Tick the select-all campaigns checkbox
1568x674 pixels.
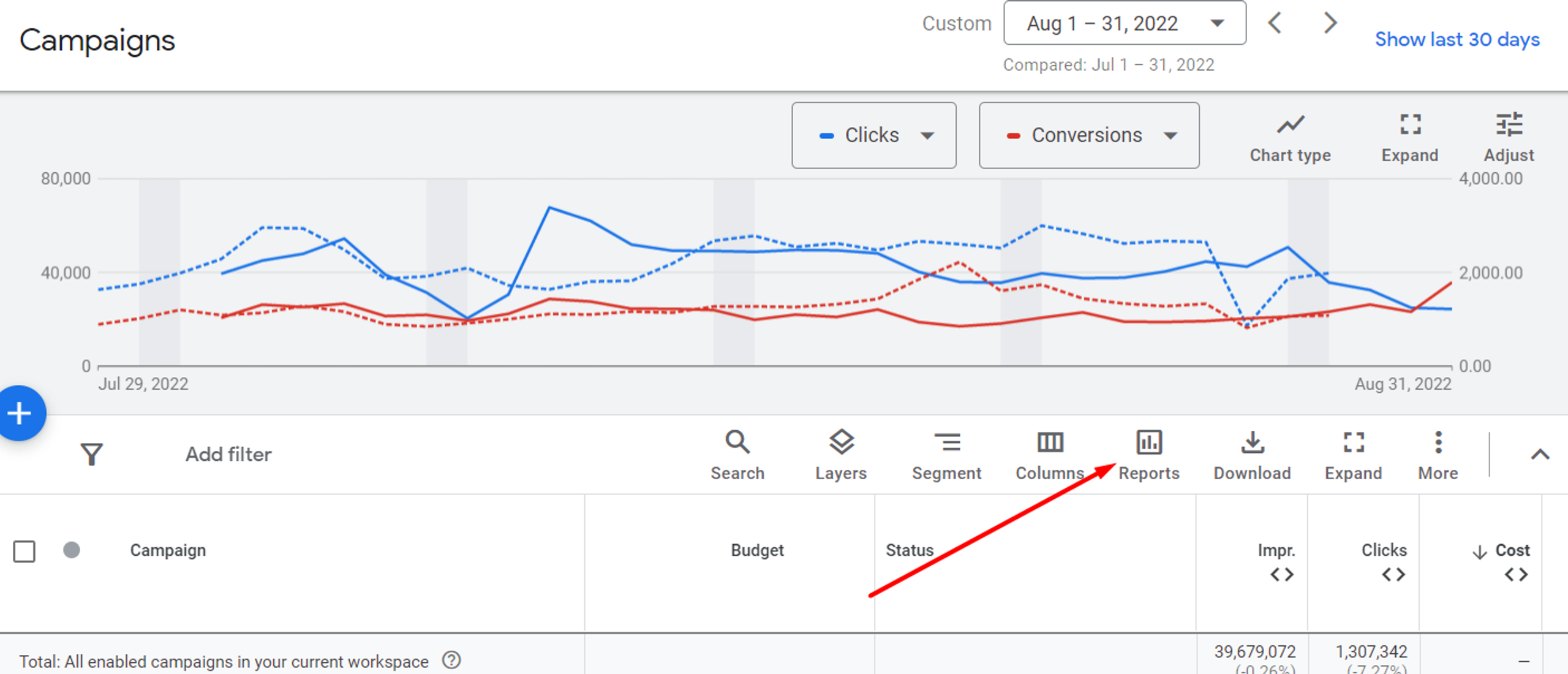tap(24, 551)
